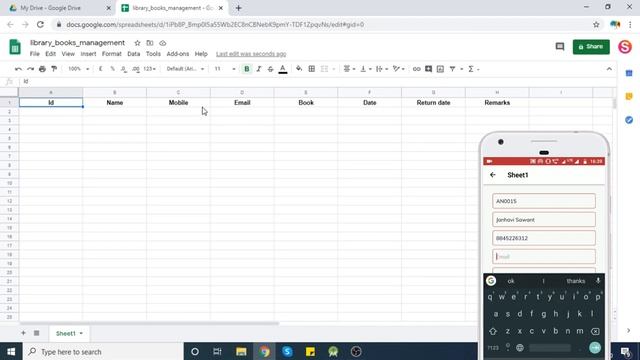Collapse the toolbar with the up chevron

tap(609, 69)
